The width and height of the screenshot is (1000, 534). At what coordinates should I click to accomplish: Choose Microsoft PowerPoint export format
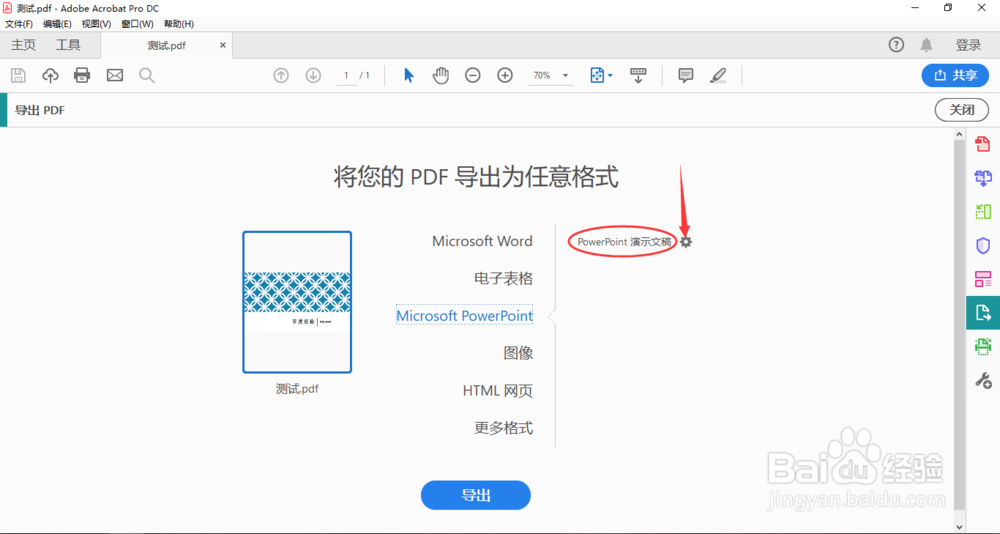pos(464,316)
